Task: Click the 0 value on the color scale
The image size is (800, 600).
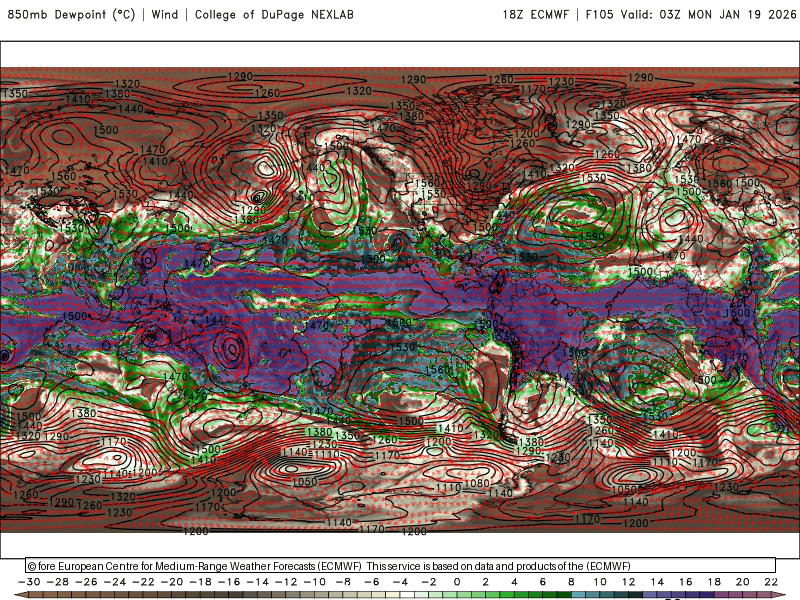Action: pos(457,582)
